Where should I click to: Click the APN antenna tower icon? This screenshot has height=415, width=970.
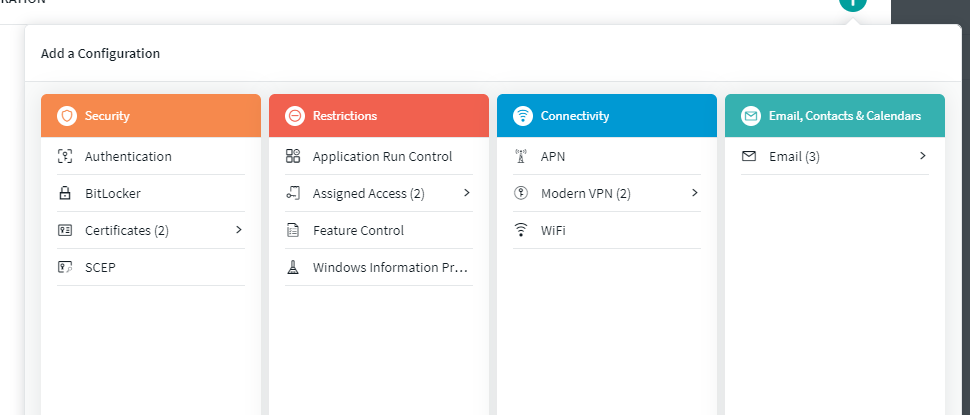pyautogui.click(x=521, y=156)
